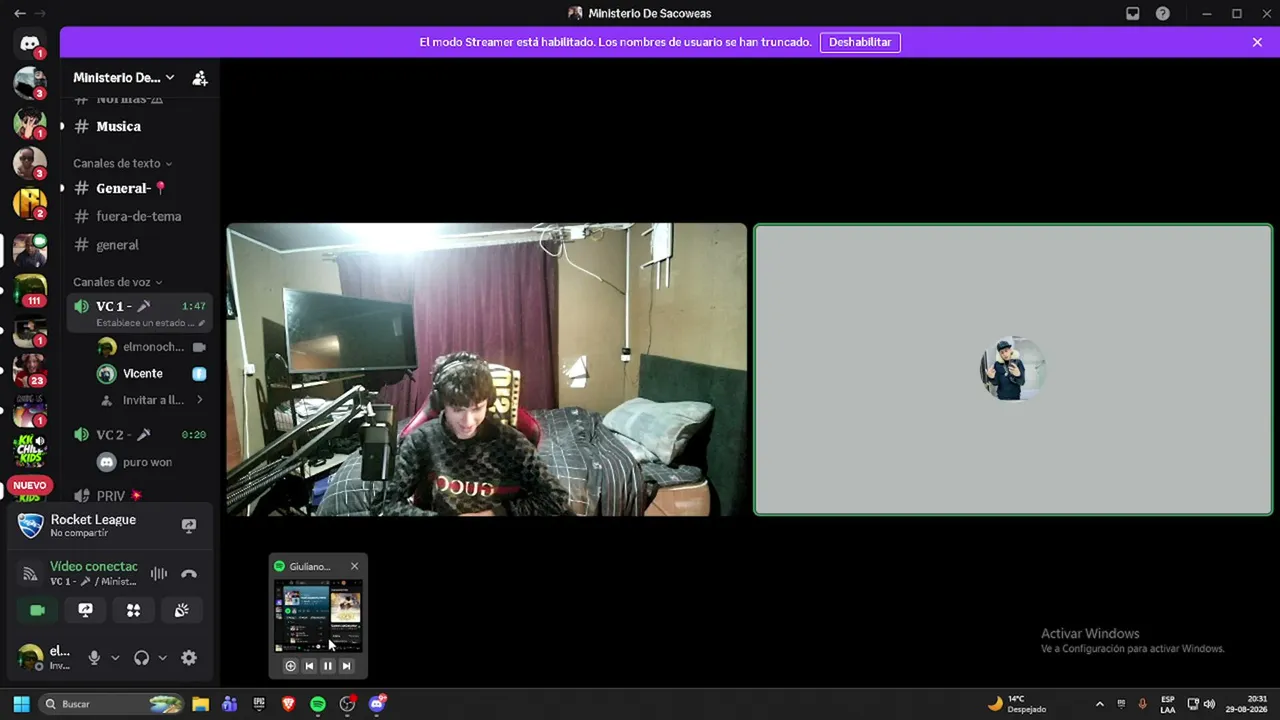The image size is (1280, 720).
Task: Select elmonoch... user in VC 1
Action: coord(152,347)
